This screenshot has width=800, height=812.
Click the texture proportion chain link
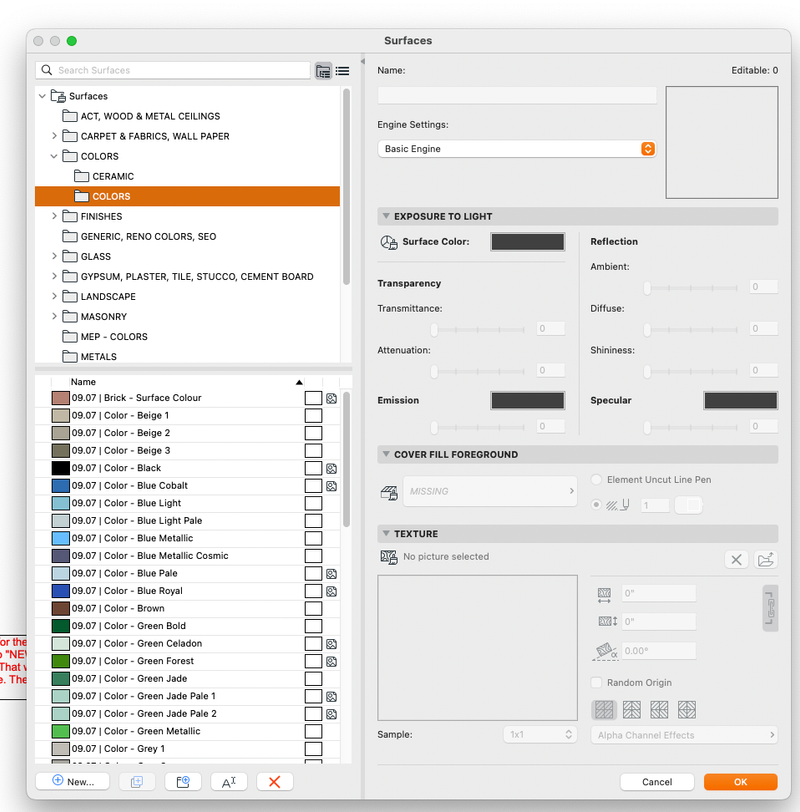click(x=770, y=608)
